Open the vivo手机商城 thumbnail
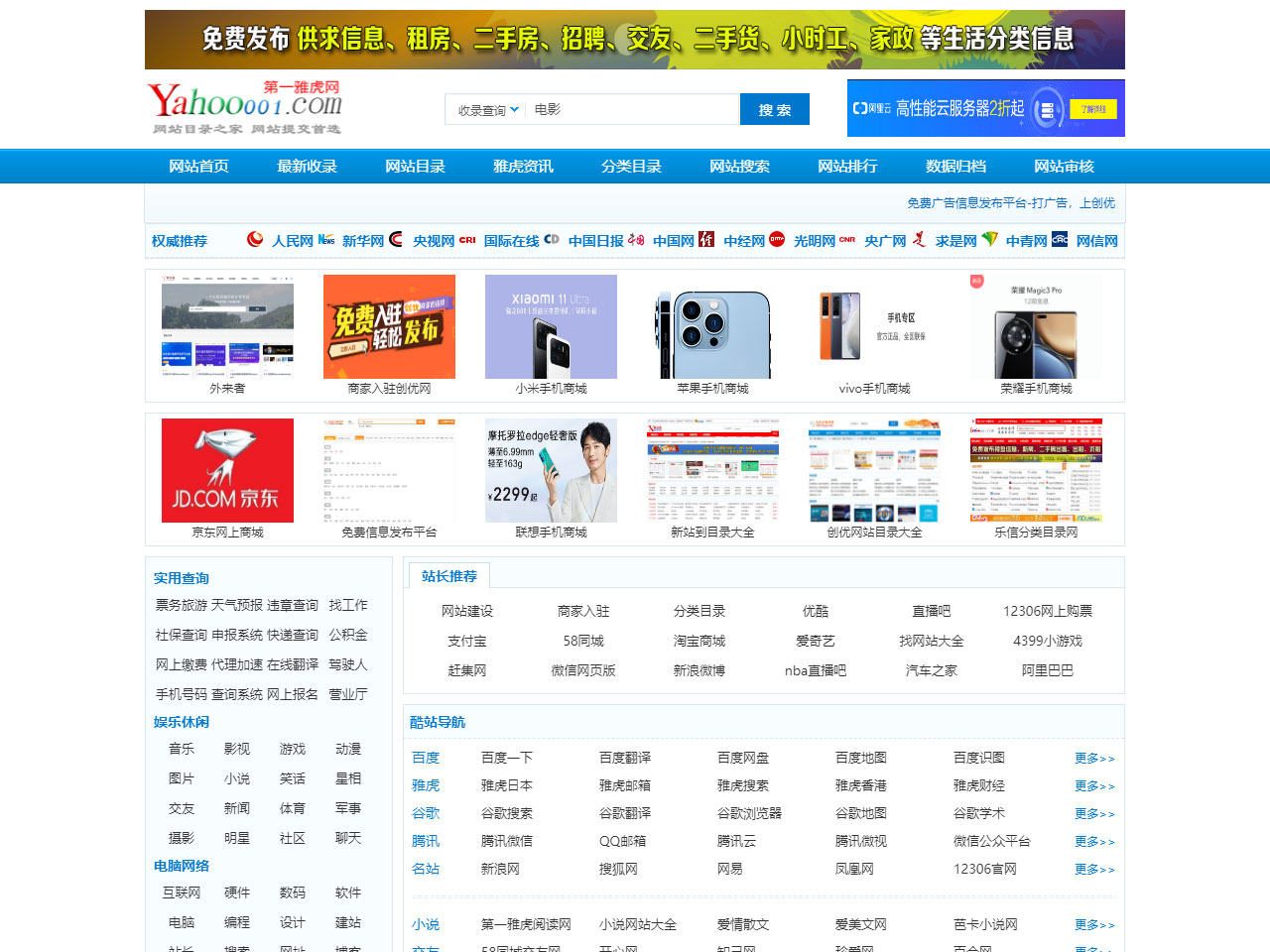The image size is (1270, 952). (874, 327)
